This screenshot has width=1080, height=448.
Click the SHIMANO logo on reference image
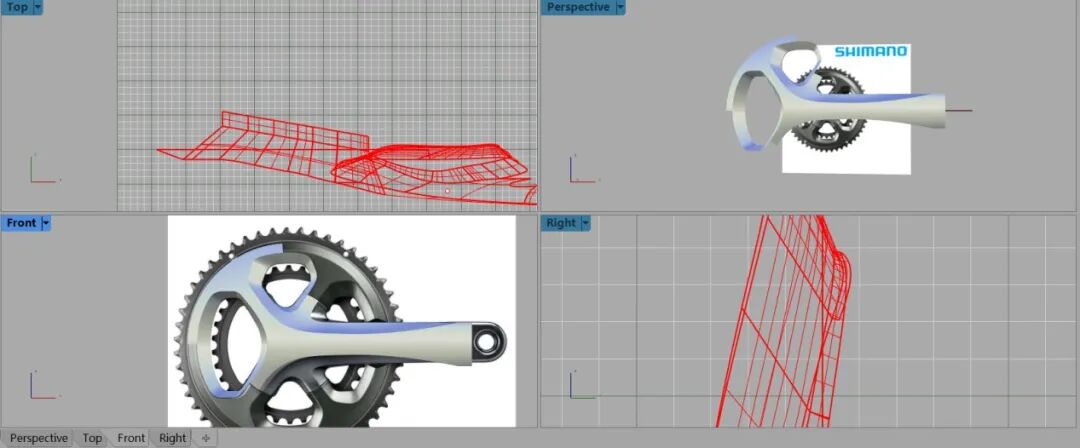[x=871, y=51]
